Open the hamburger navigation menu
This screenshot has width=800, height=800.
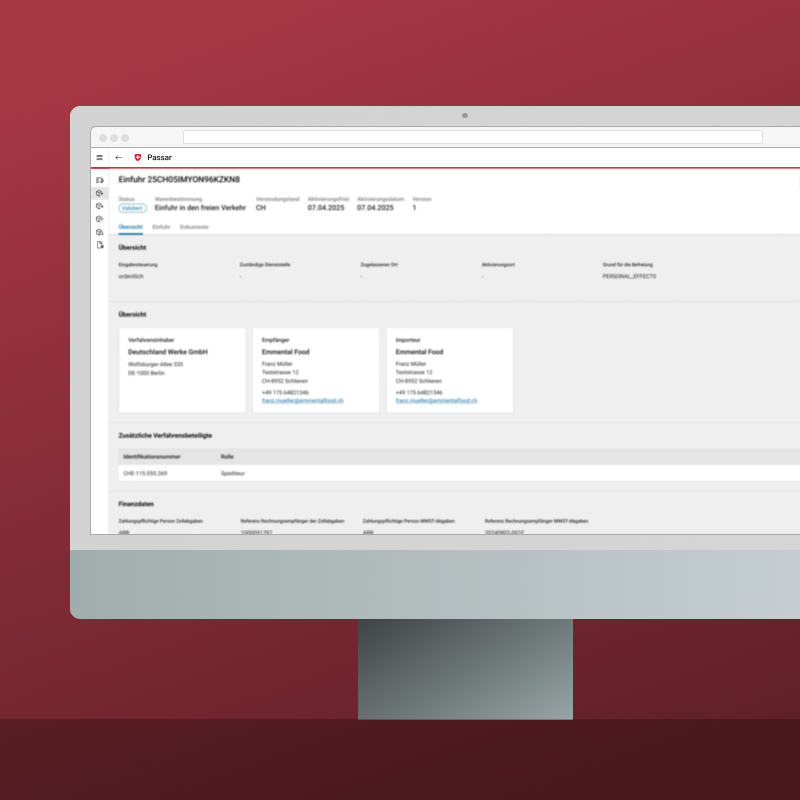pyautogui.click(x=99, y=157)
